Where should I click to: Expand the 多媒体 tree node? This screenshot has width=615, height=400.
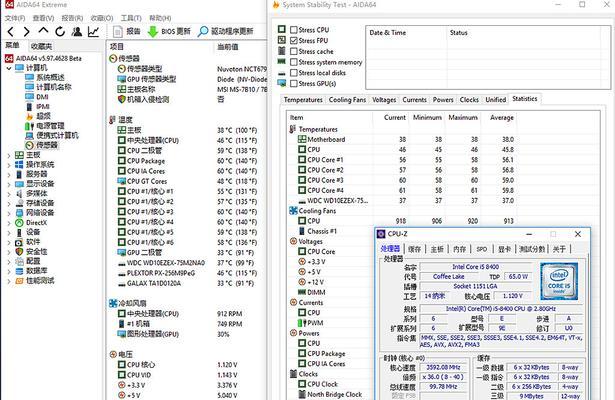pyautogui.click(x=9, y=194)
